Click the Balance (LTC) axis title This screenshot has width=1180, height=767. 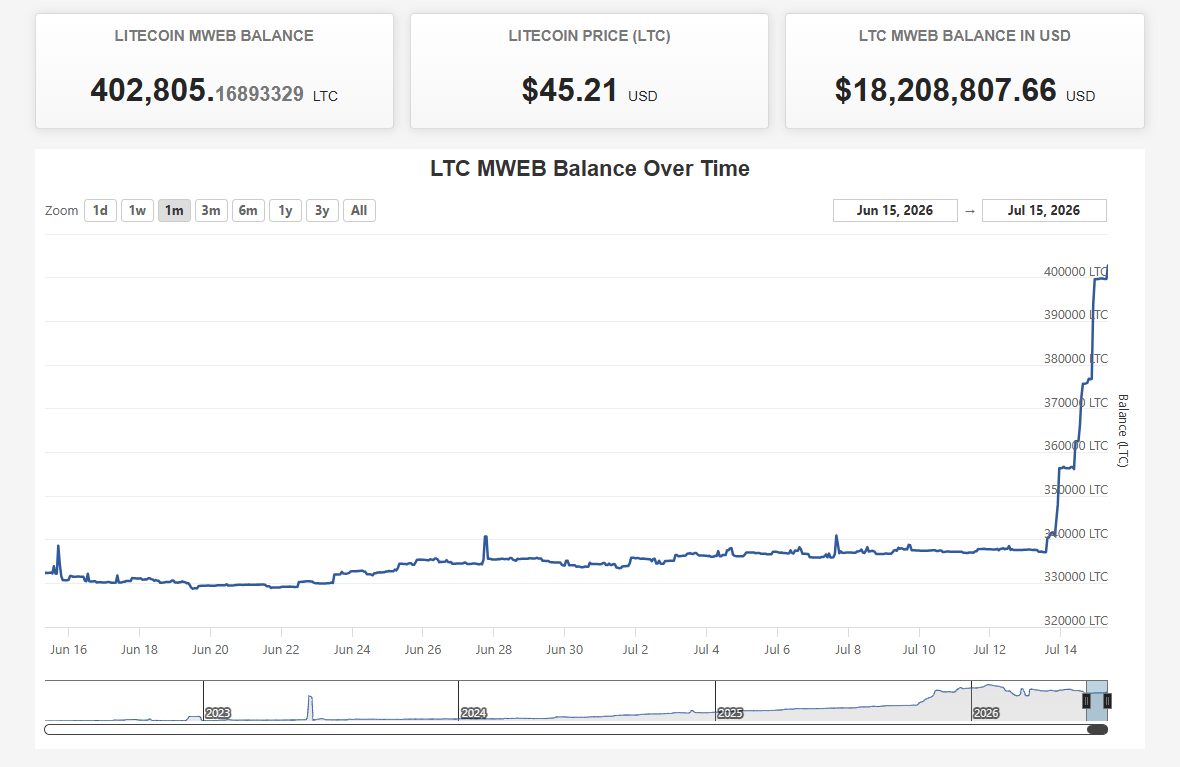coord(1122,431)
